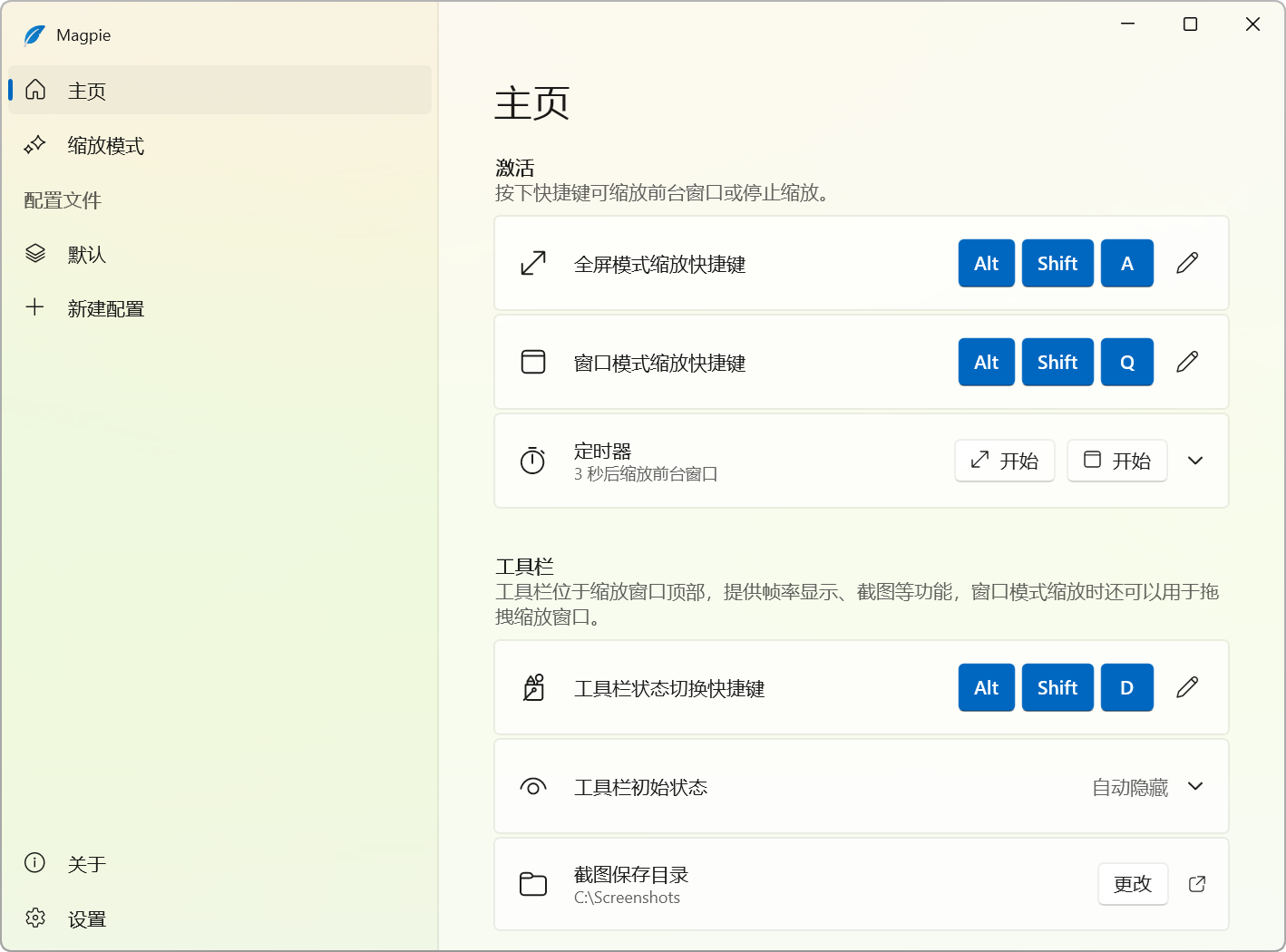Close the Magpie window
Screen dimensions: 1286x952
tap(1253, 24)
